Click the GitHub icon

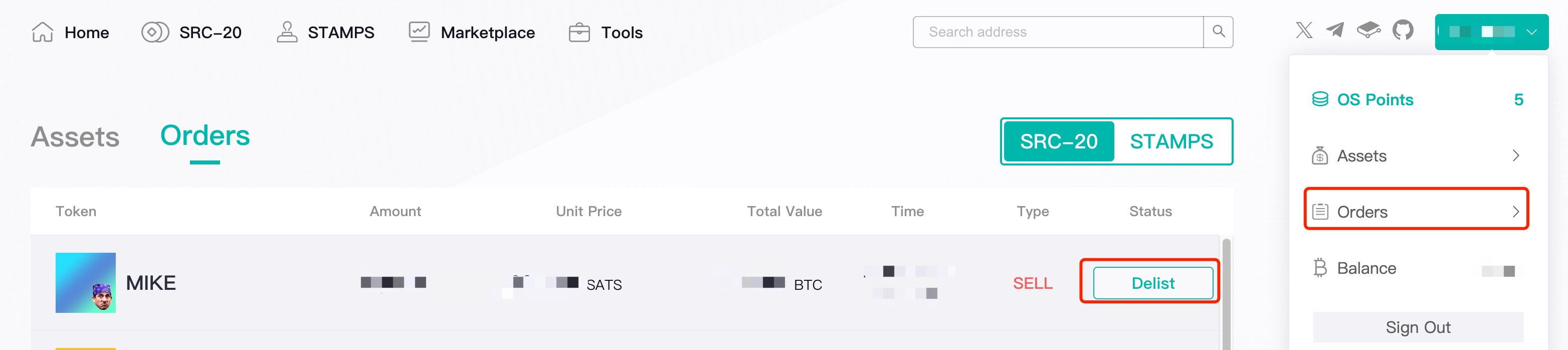tap(1403, 31)
